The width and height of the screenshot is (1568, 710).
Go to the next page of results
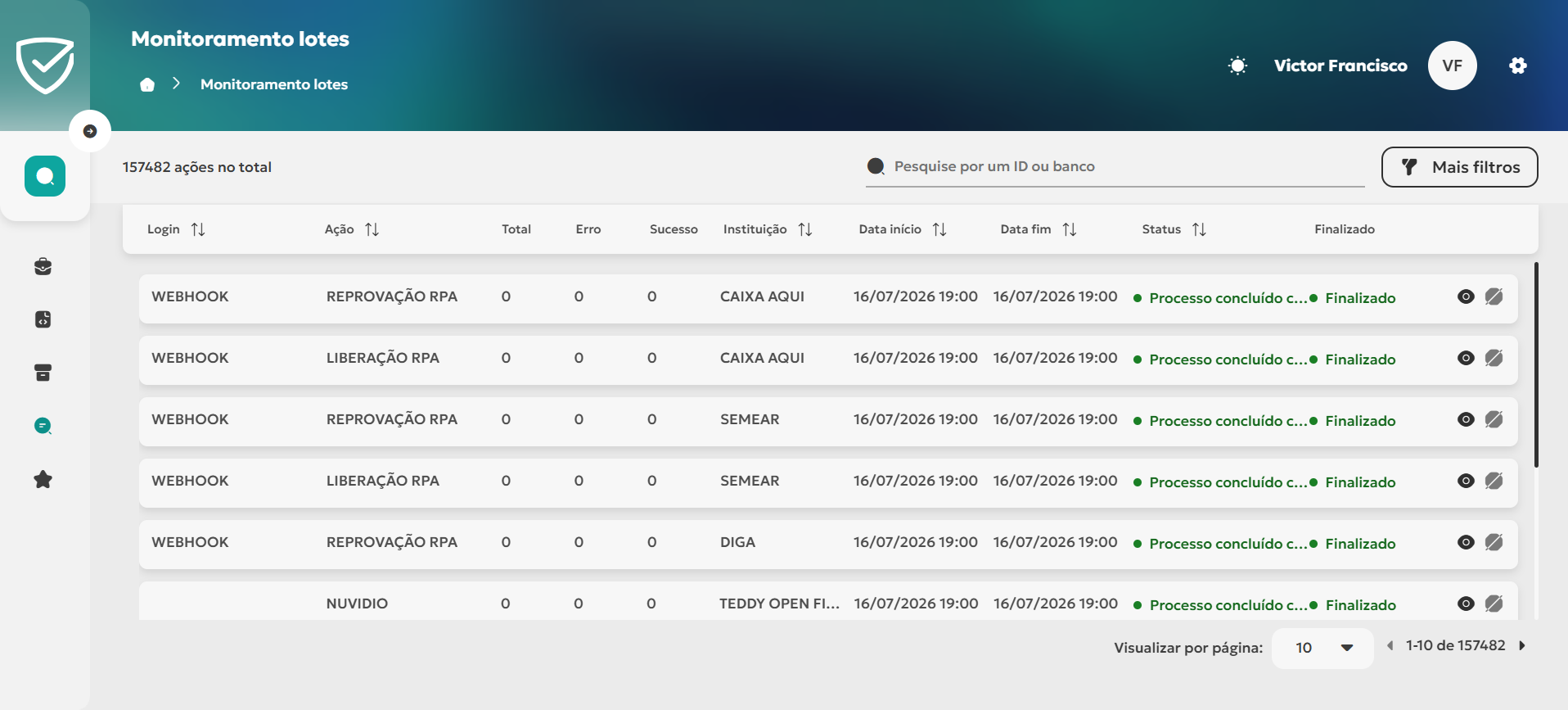click(1522, 645)
